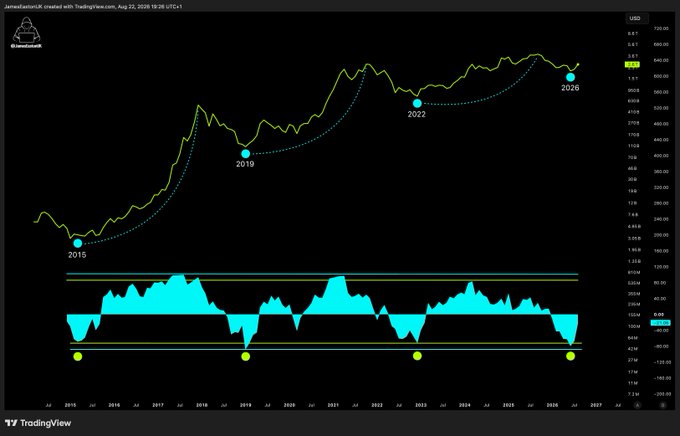
Task: Click the '2026' annotation text label
Action: (x=570, y=88)
